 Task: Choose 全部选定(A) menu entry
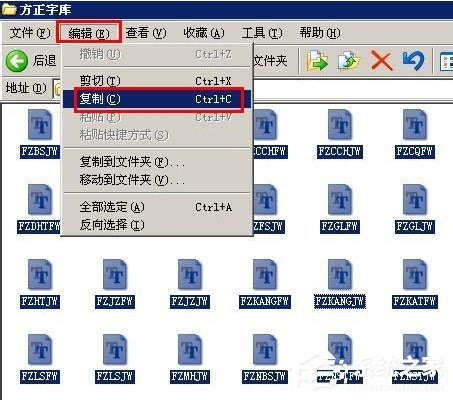[x=157, y=207]
